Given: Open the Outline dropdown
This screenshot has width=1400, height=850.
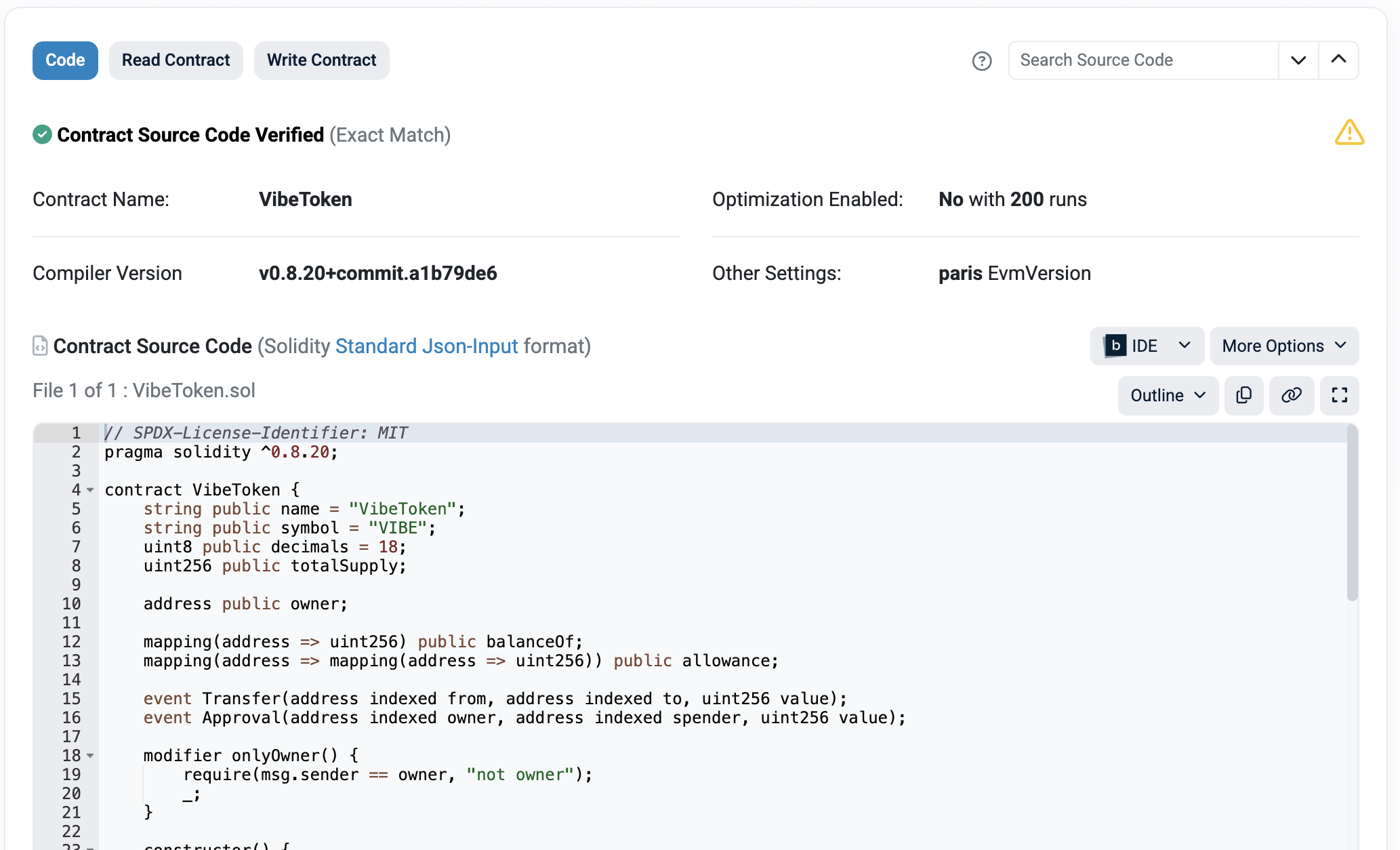Looking at the screenshot, I should [1167, 395].
